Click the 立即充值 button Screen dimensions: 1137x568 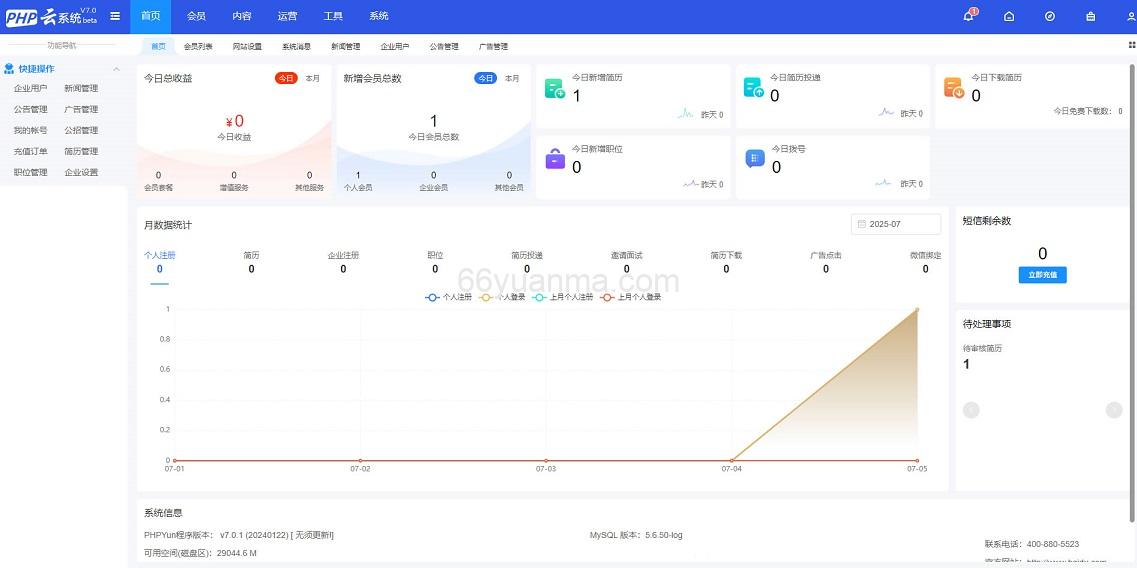(x=1042, y=275)
